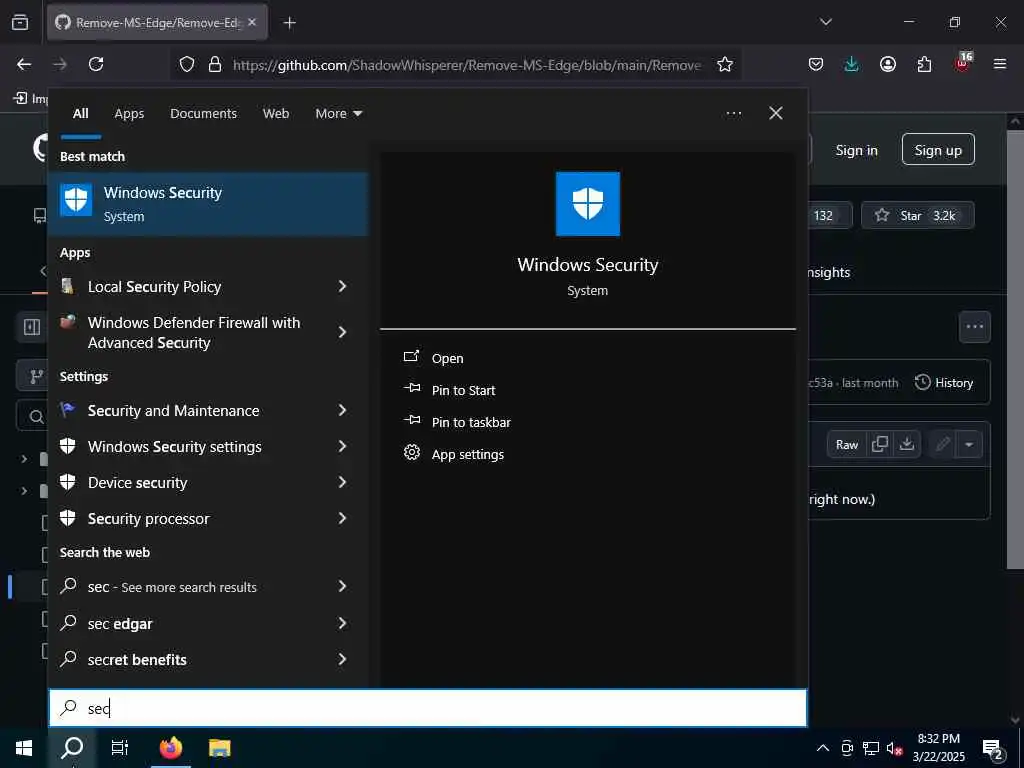1024x768 pixels.
Task: Open Security and Maintenance setting
Action: click(173, 411)
